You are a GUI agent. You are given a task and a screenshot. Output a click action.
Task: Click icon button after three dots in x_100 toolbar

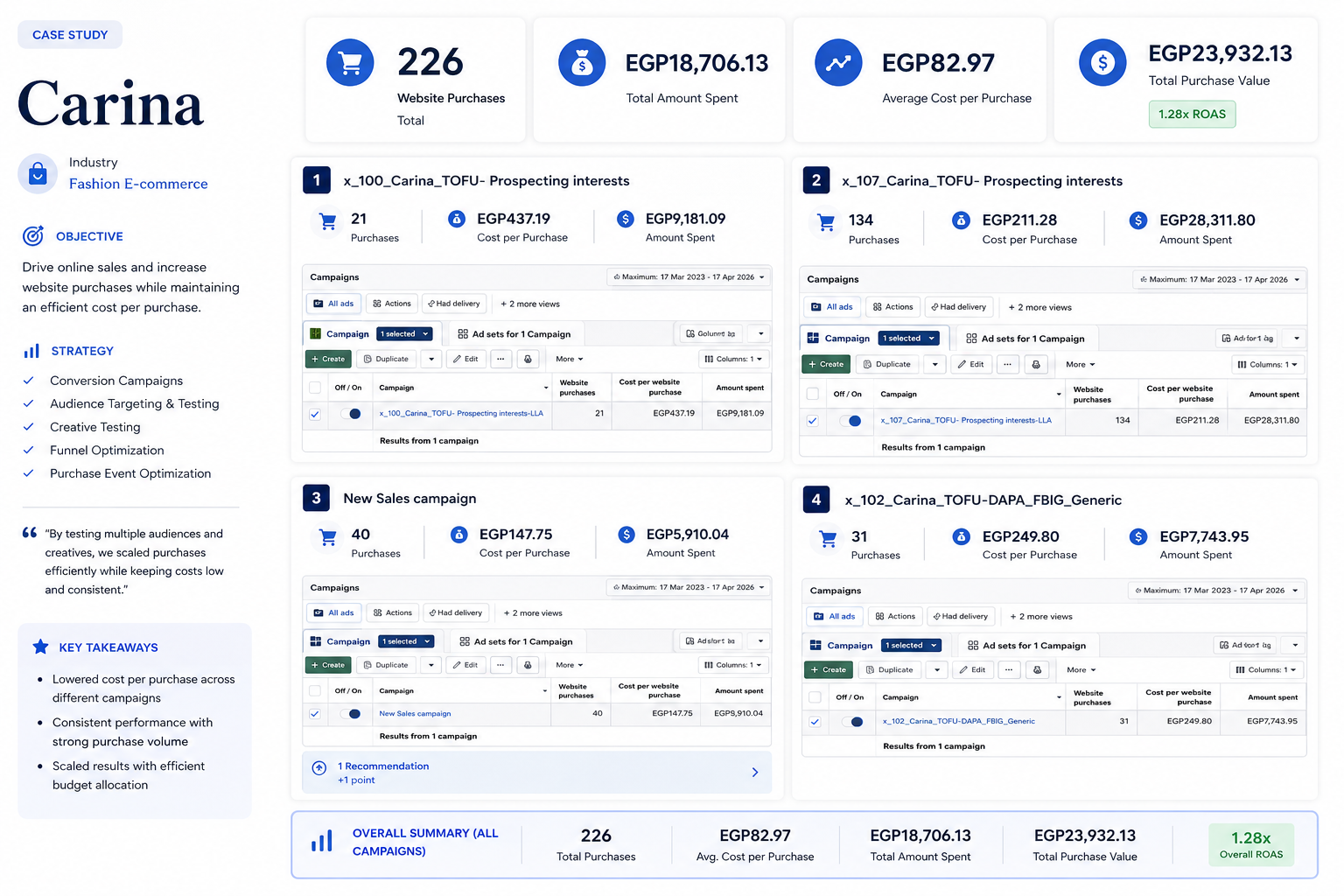pos(528,359)
